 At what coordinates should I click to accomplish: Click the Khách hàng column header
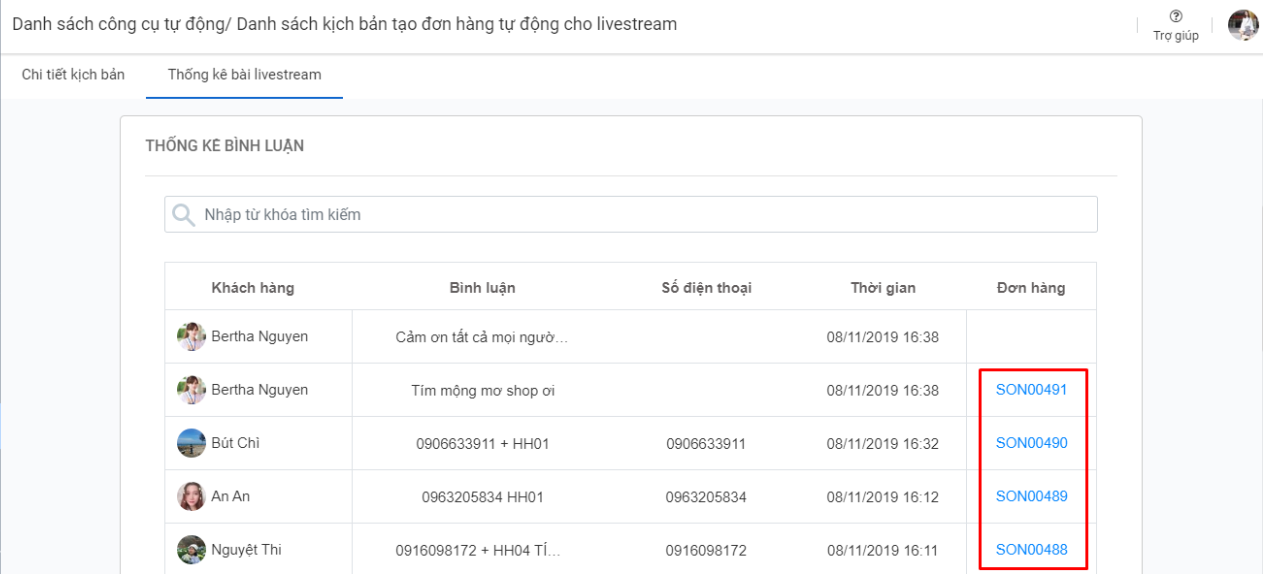[253, 288]
